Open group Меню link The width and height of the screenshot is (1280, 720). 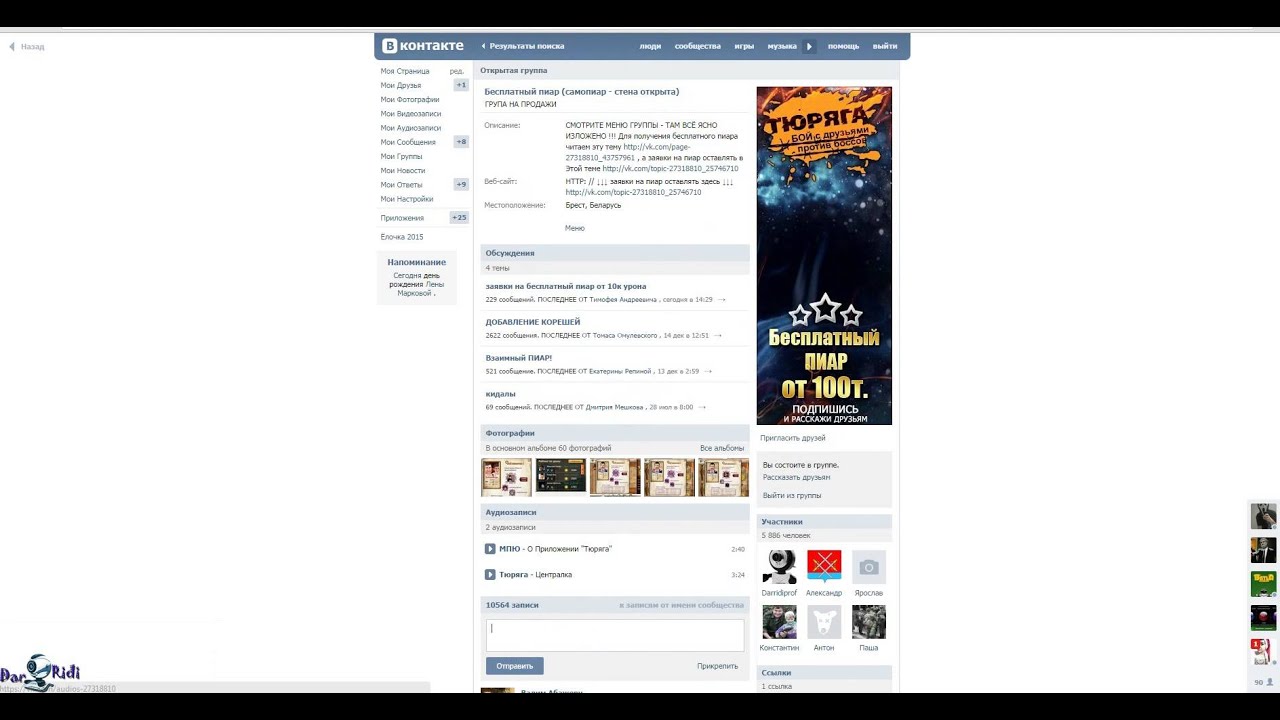tap(575, 228)
